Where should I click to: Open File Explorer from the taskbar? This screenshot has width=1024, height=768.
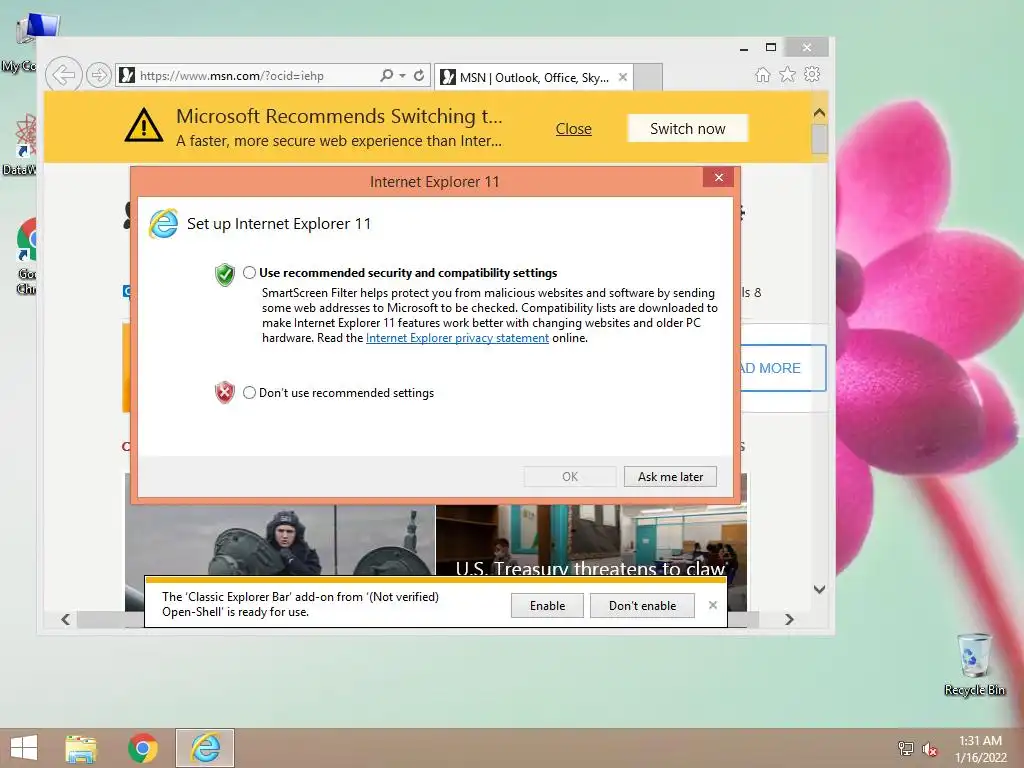(x=80, y=748)
